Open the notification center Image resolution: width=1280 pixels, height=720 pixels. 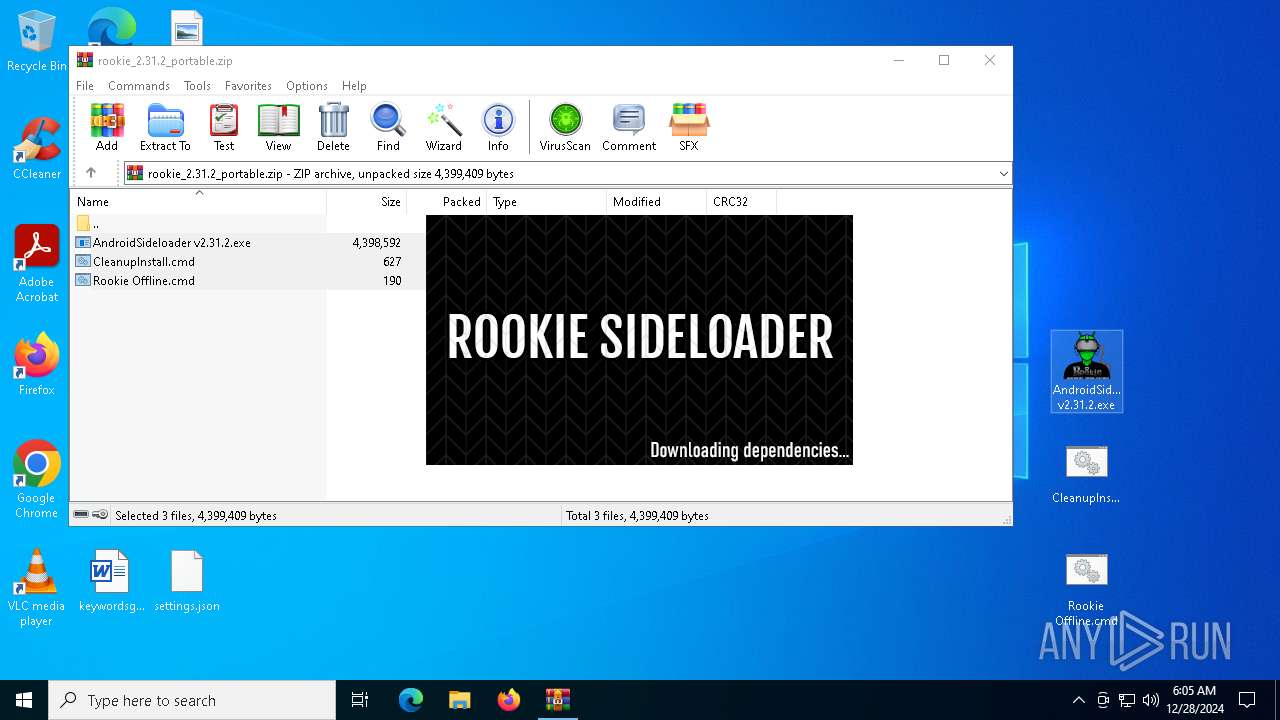click(1247, 700)
